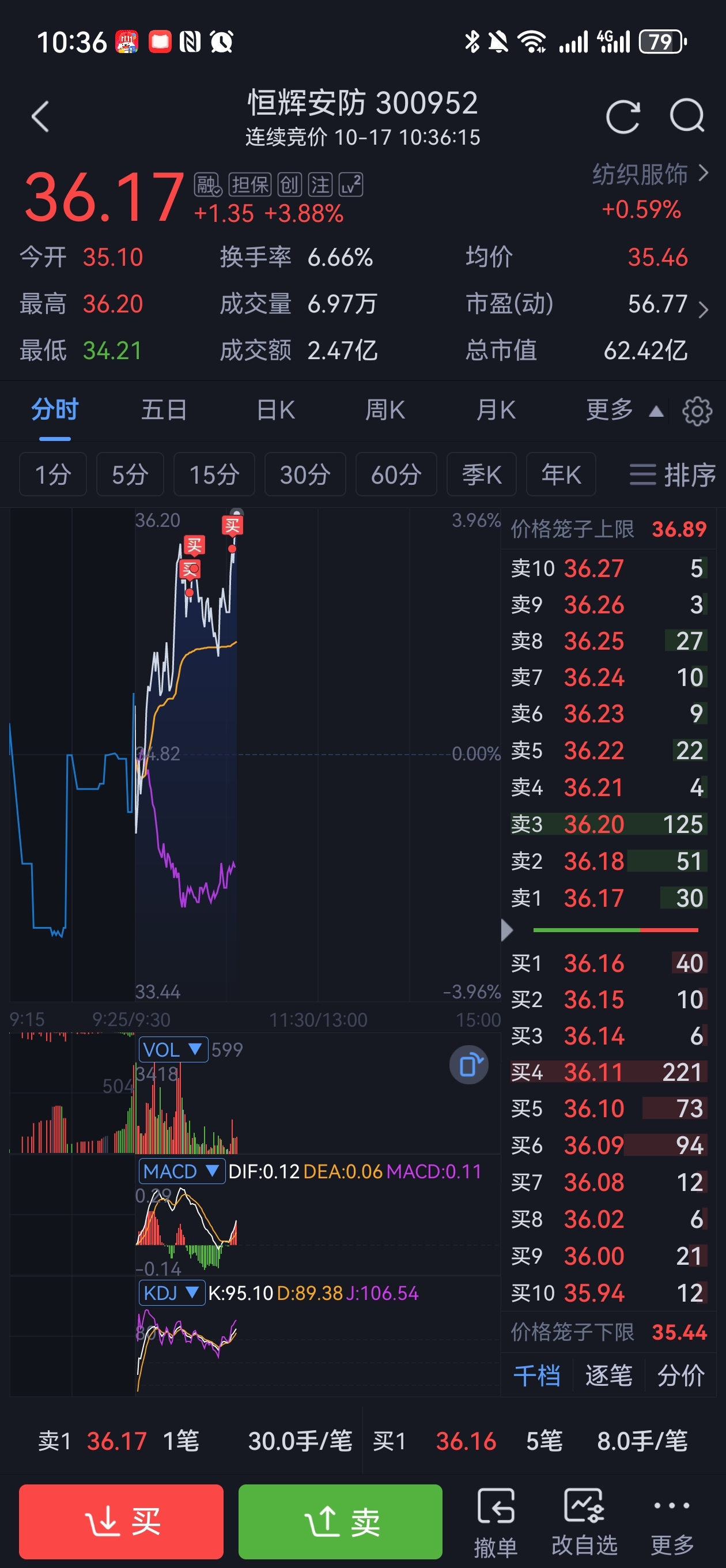Tap the back arrow icon
The width and height of the screenshot is (726, 1568).
click(x=40, y=116)
